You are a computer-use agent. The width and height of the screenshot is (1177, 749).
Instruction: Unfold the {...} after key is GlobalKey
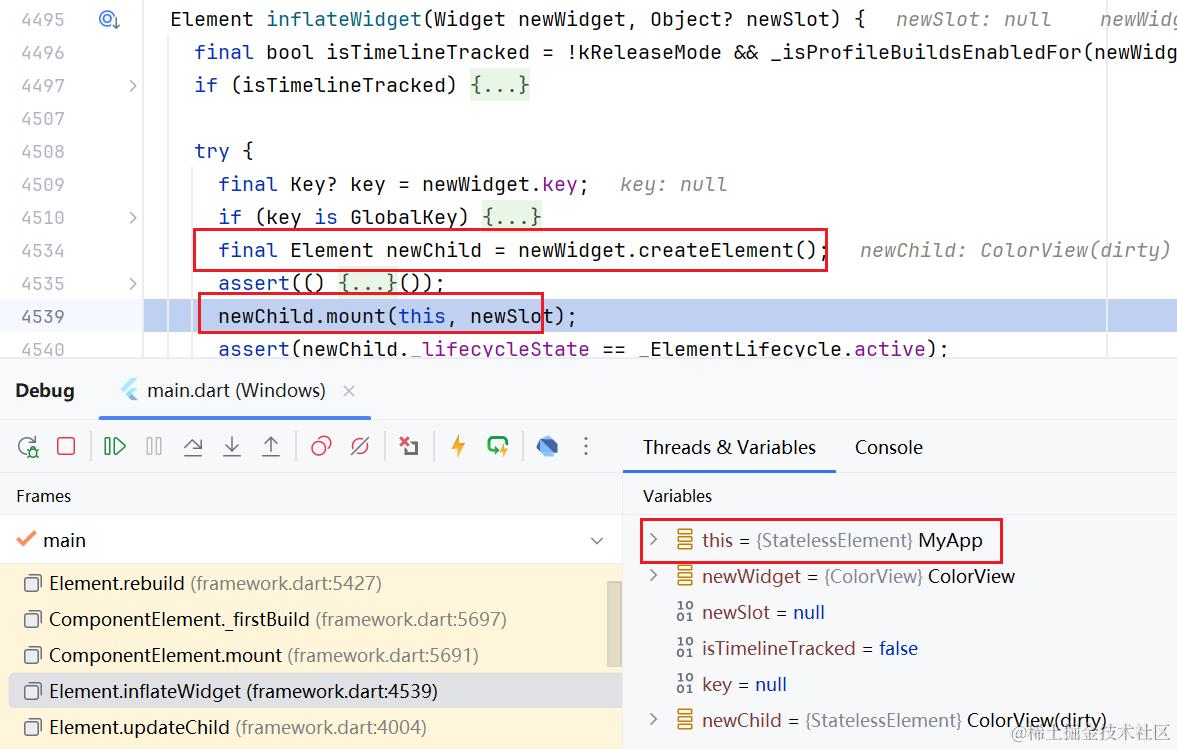coord(512,217)
